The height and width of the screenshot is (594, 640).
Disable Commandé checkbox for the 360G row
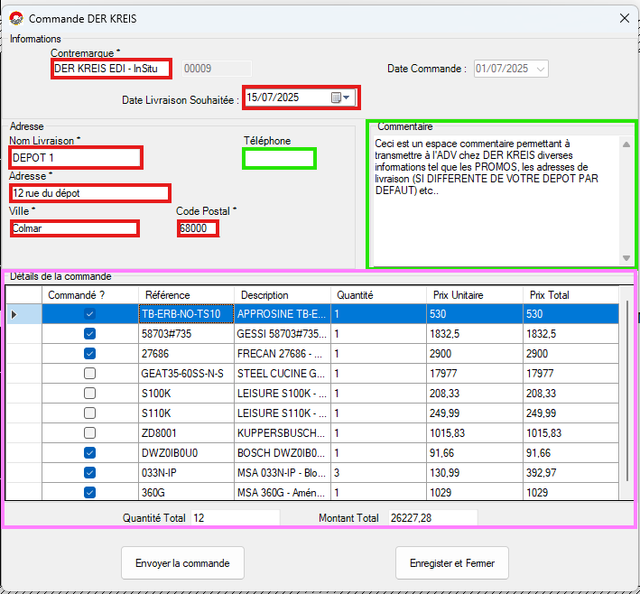(x=90, y=492)
